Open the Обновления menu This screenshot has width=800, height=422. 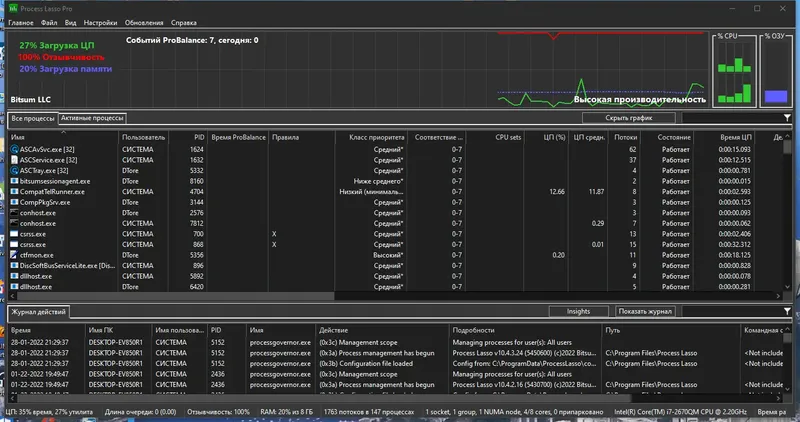click(x=144, y=23)
